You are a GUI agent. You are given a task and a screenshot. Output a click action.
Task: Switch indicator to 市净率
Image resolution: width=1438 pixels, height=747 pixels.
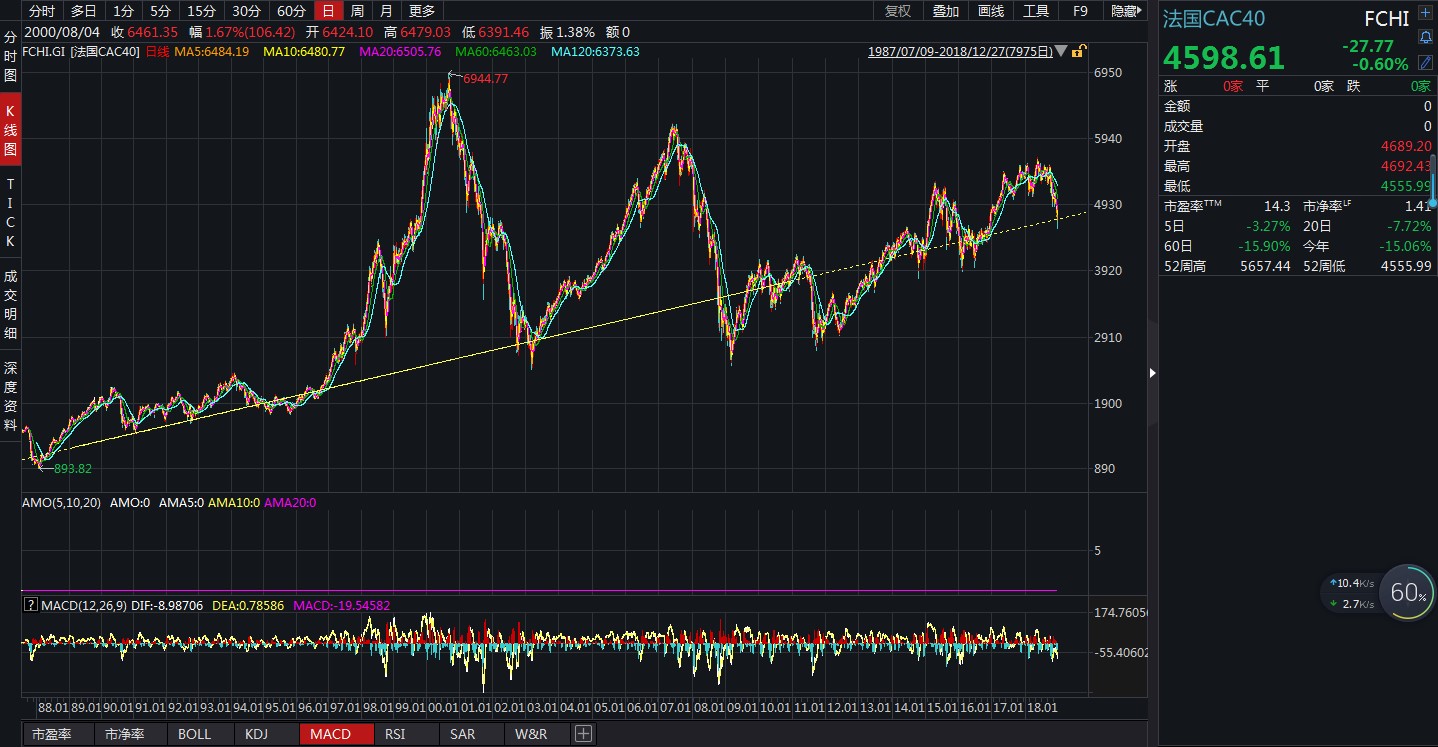click(x=125, y=734)
